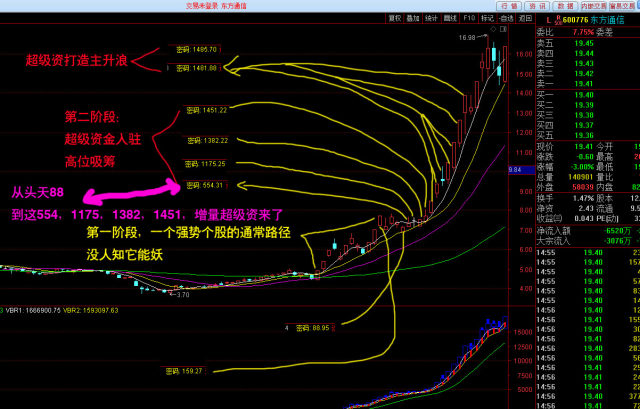Open F10 company information
Viewport: 640px width, 409px height.
[469, 18]
